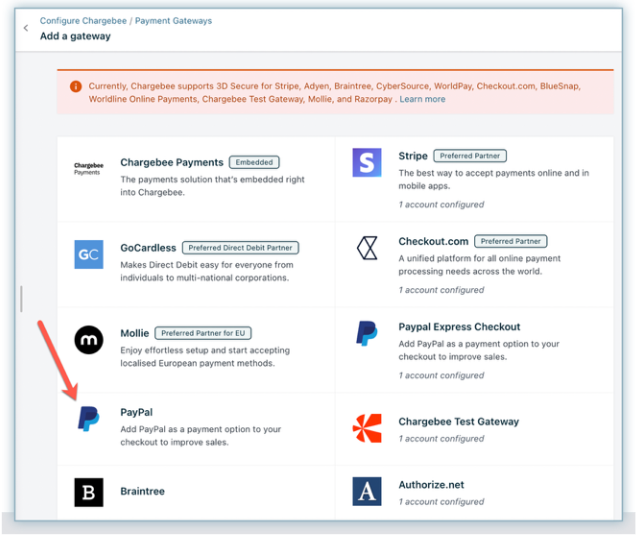
Task: Click the Mollie logo icon
Action: tap(88, 340)
